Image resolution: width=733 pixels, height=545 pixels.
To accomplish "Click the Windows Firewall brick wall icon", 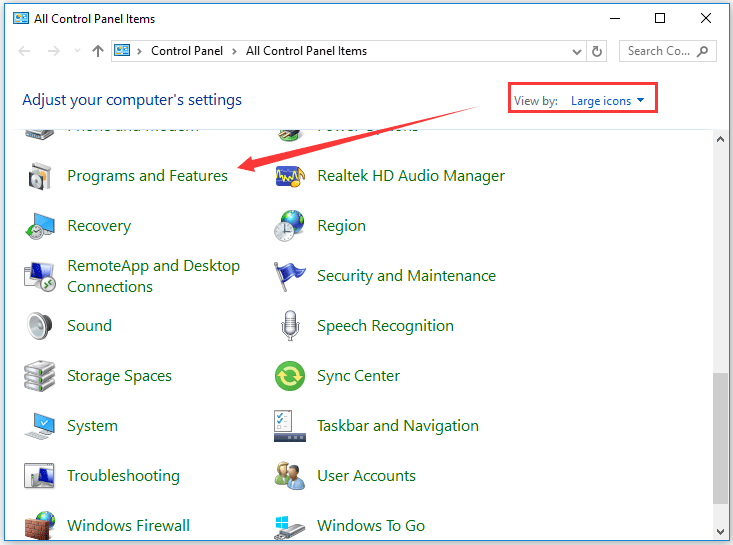I will tap(40, 525).
